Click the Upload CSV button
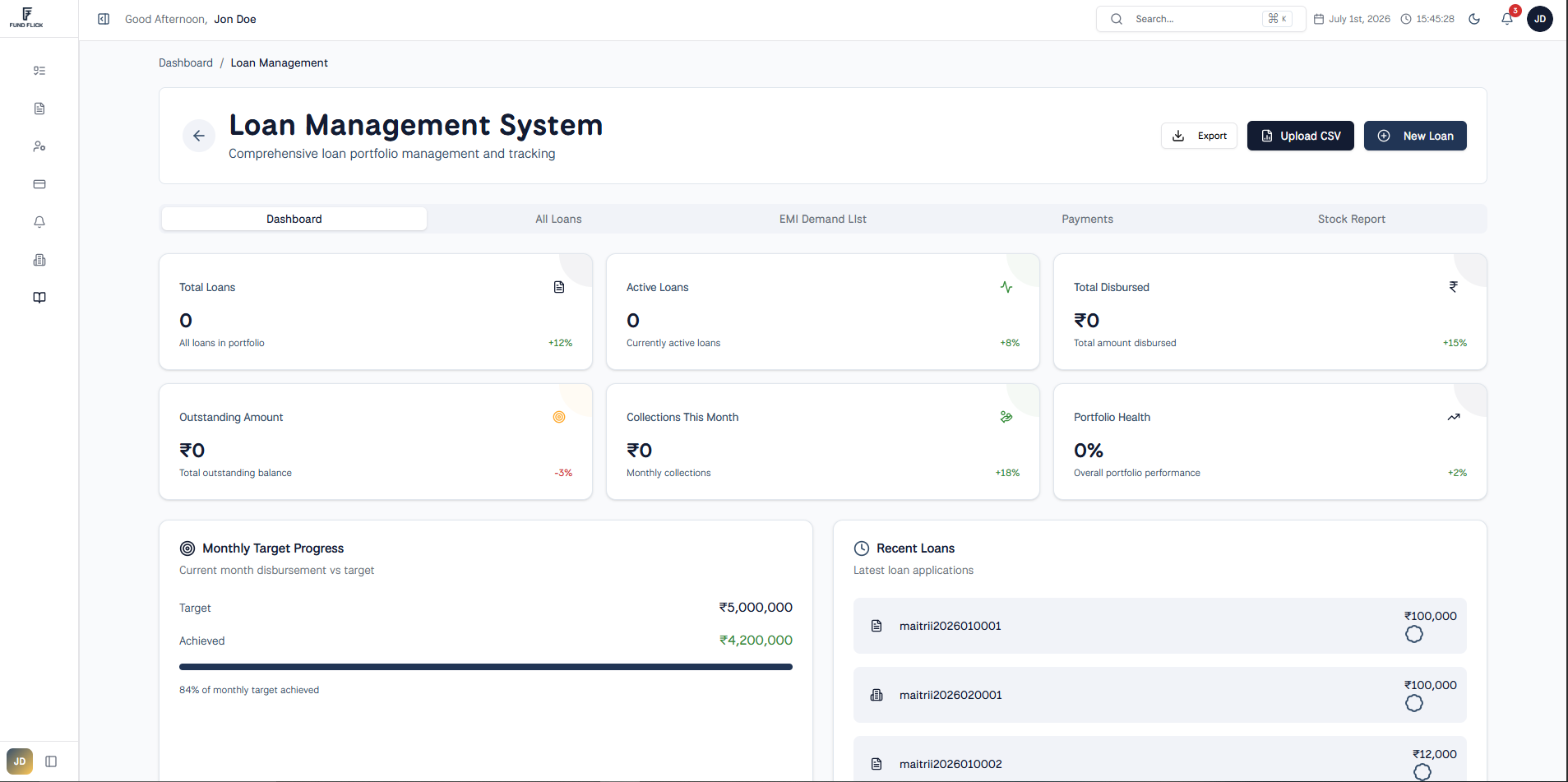This screenshot has height=782, width=1568. 1301,136
